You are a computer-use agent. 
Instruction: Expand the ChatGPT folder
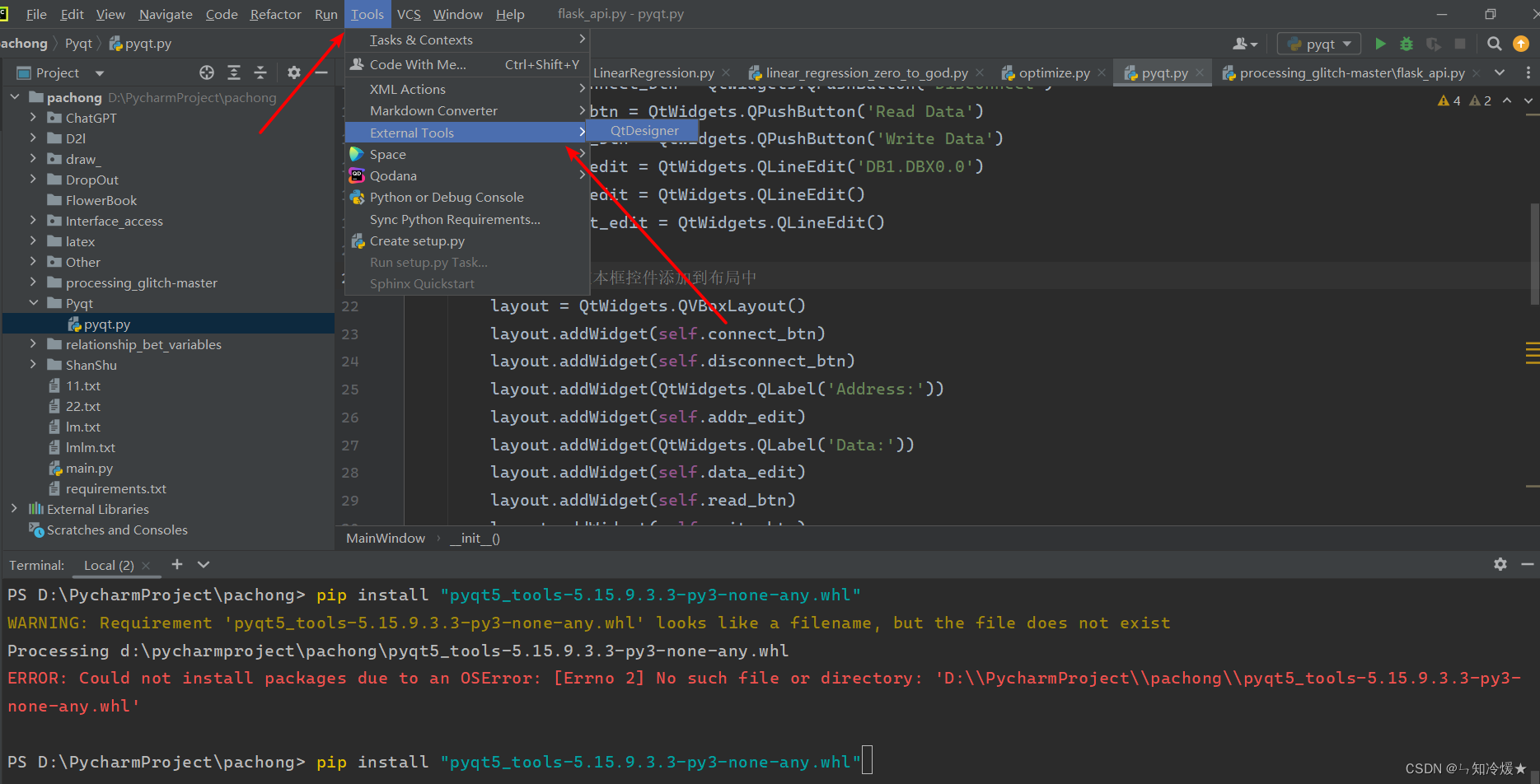(x=33, y=118)
